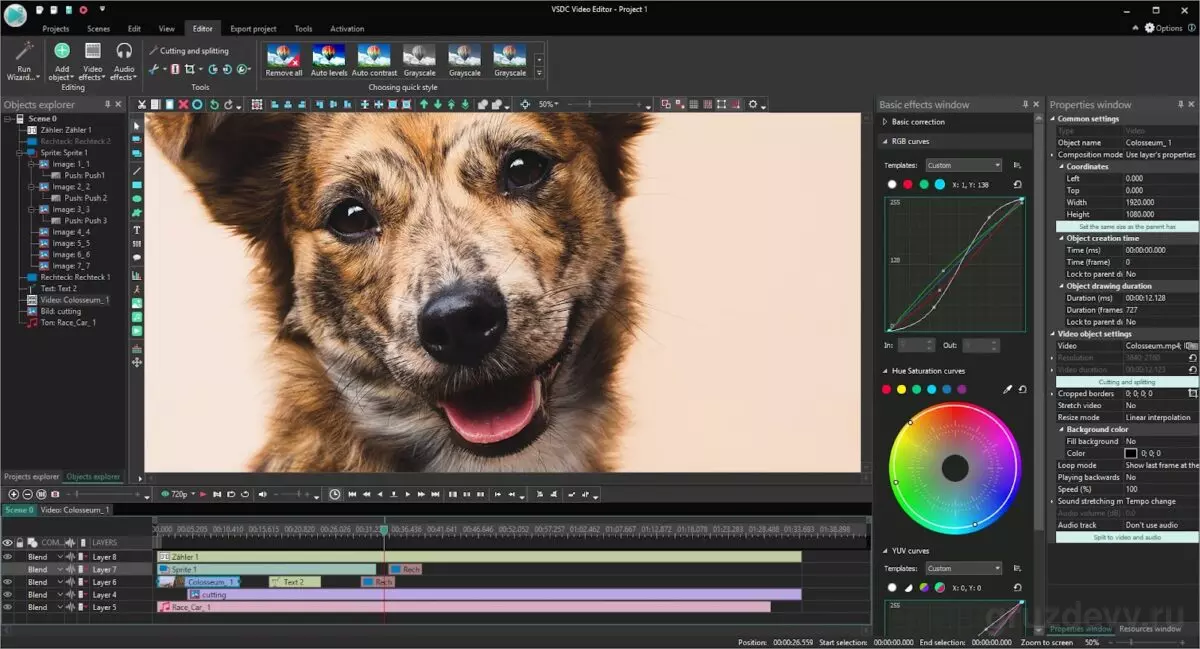The height and width of the screenshot is (649, 1200).
Task: Toggle visibility eye for Layer 5
Action: pos(8,607)
